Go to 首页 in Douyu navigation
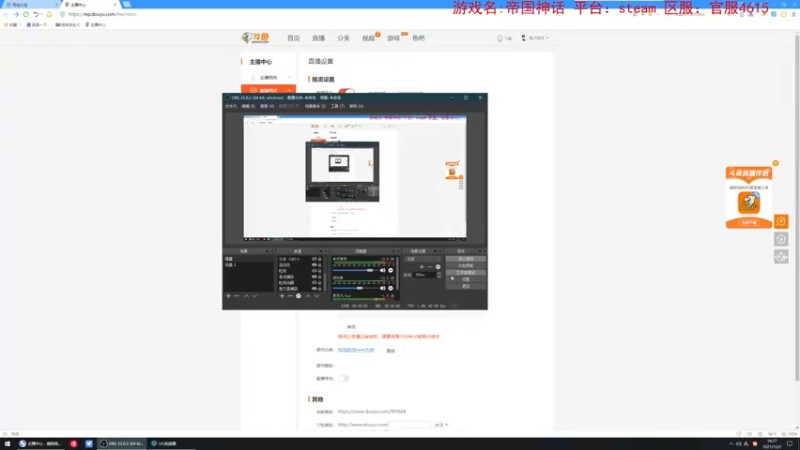Image resolution: width=800 pixels, height=450 pixels. click(293, 38)
